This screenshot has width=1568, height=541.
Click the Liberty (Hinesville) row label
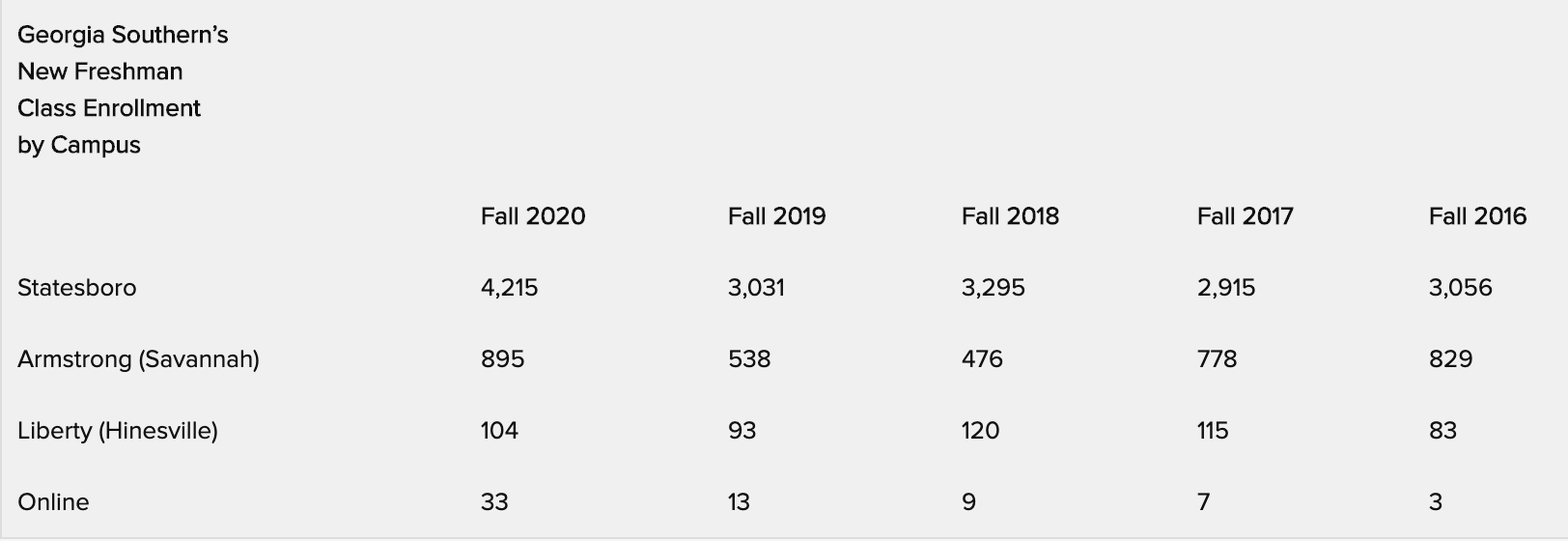(118, 431)
